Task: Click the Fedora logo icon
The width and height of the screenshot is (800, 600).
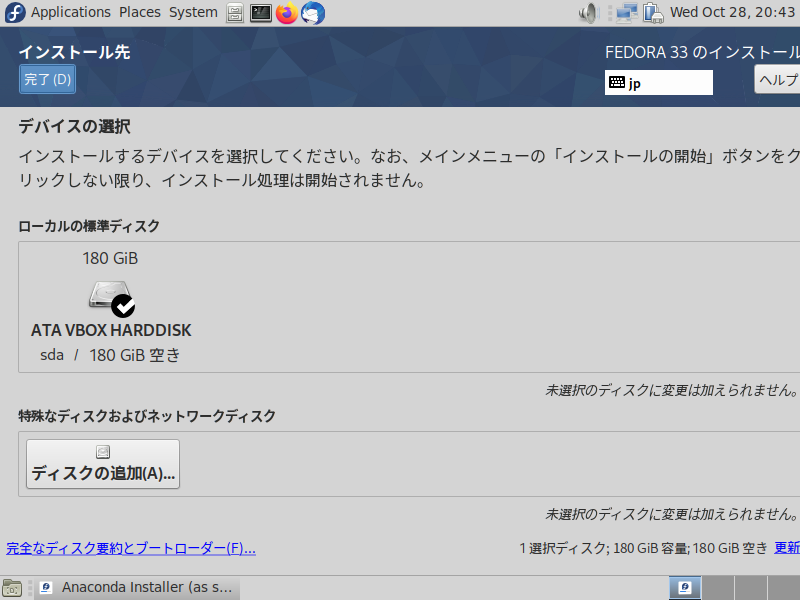Action: tap(14, 12)
